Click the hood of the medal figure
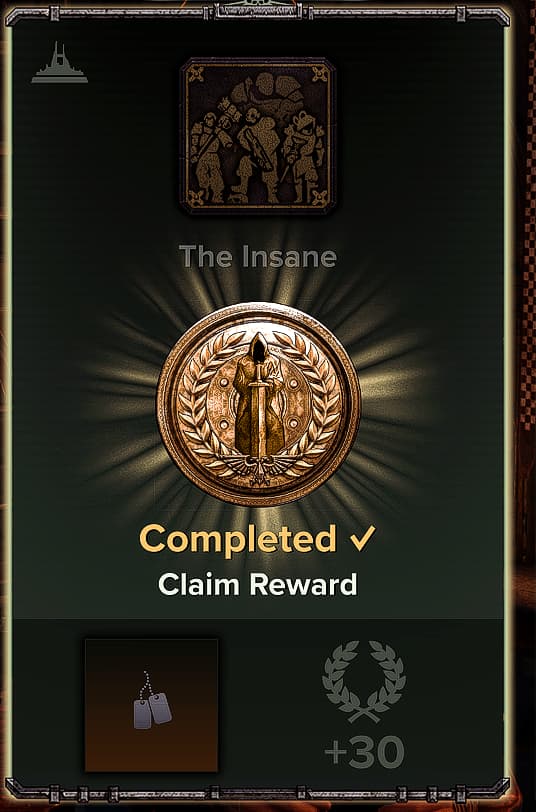This screenshot has width=536, height=812. point(258,346)
